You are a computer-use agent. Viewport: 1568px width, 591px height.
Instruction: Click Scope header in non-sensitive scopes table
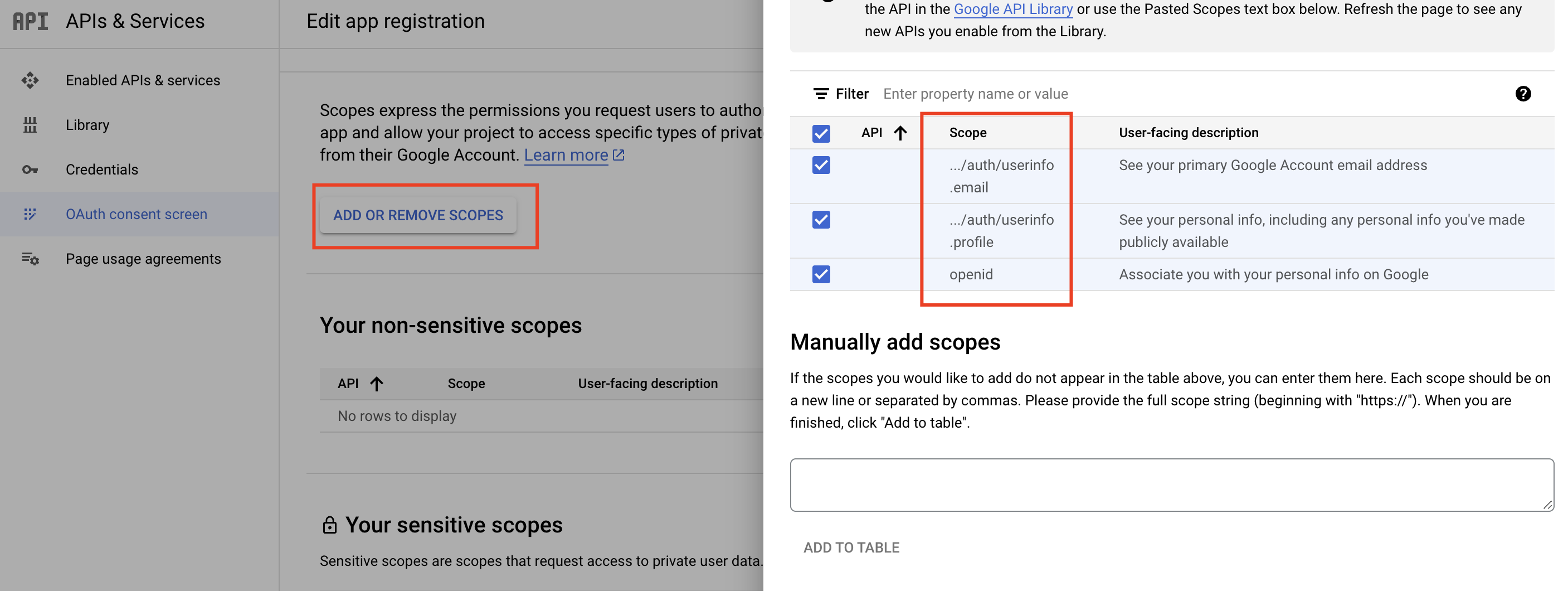click(x=466, y=384)
